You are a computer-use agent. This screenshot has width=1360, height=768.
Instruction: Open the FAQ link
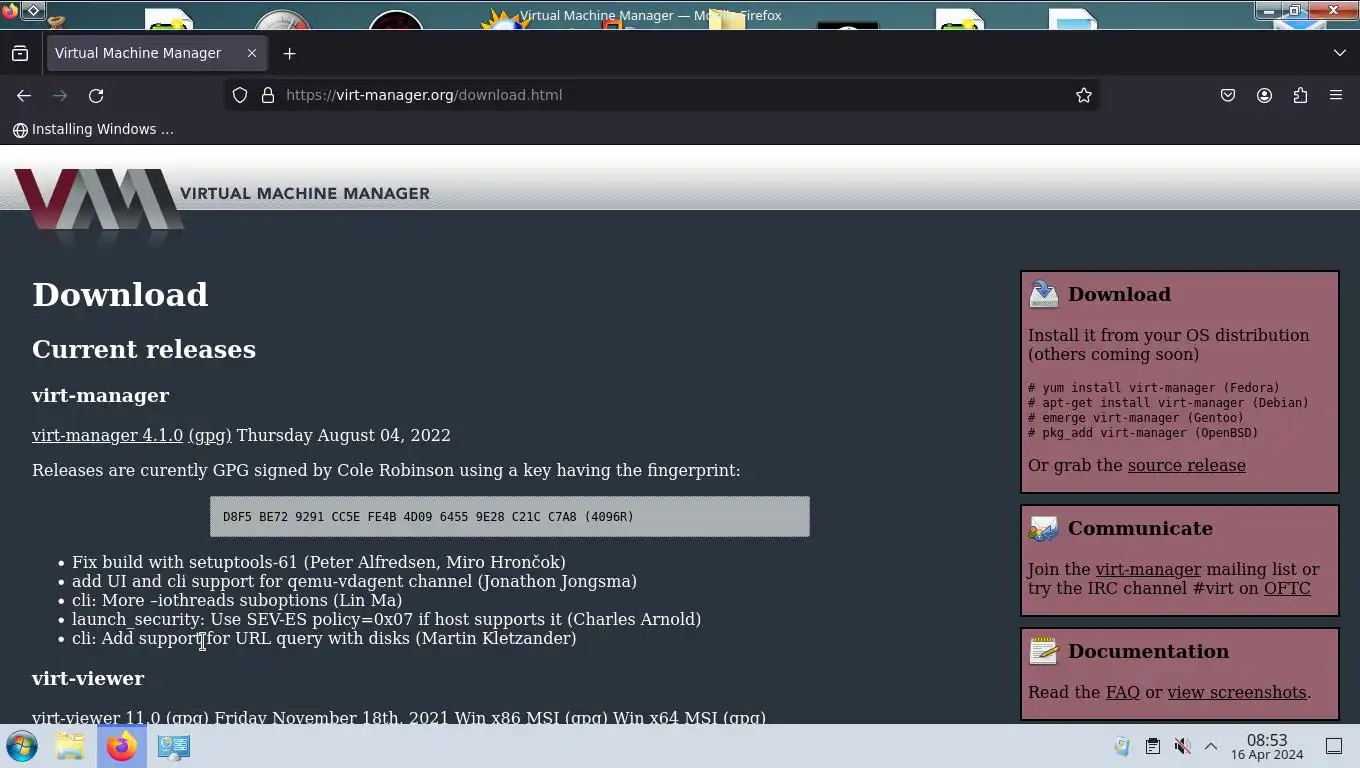(1122, 692)
